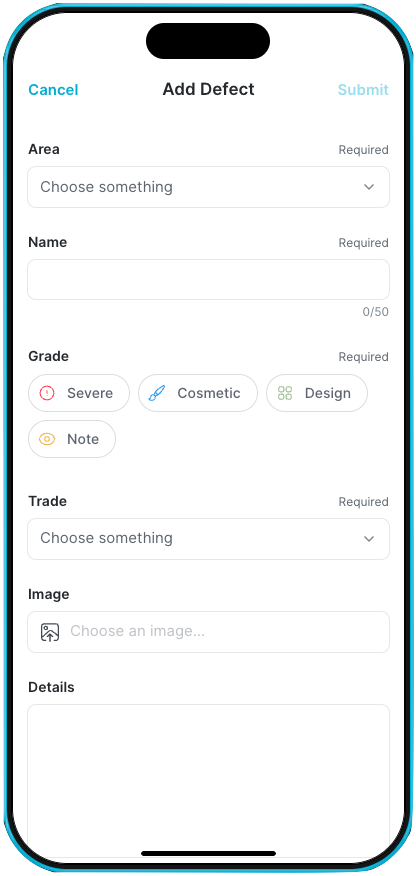The width and height of the screenshot is (416, 876).
Task: Open the Area dropdown
Action: [x=208, y=187]
